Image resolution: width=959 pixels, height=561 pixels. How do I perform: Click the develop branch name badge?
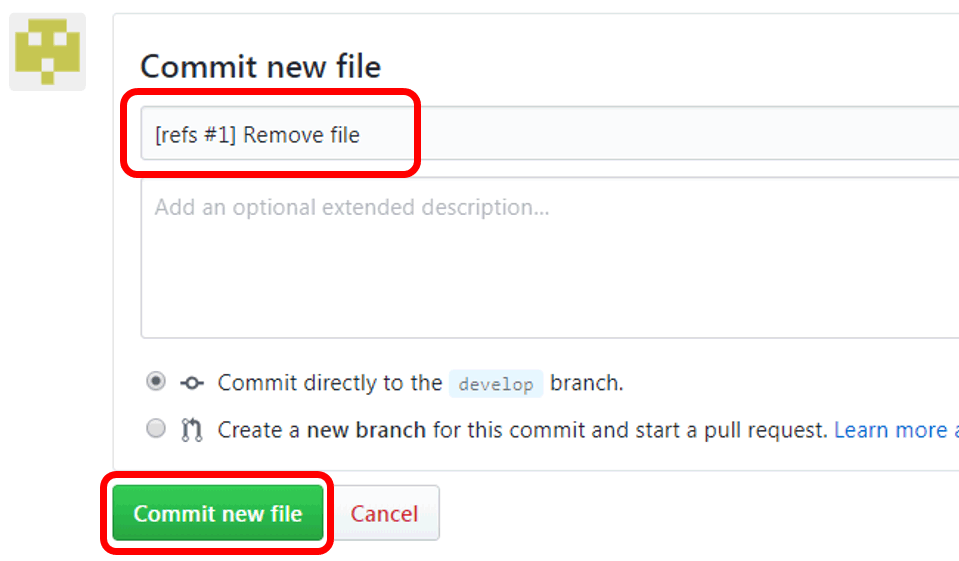[x=496, y=384]
